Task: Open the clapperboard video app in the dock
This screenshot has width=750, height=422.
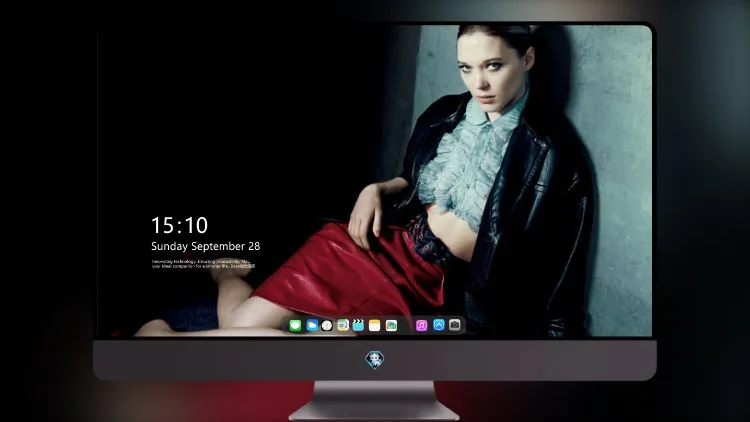Action: 358,325
